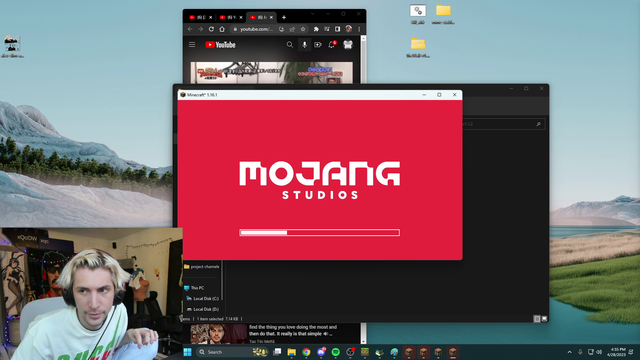The height and width of the screenshot is (360, 640).
Task: Switch Explorer to details view icon
Action: click(537, 319)
